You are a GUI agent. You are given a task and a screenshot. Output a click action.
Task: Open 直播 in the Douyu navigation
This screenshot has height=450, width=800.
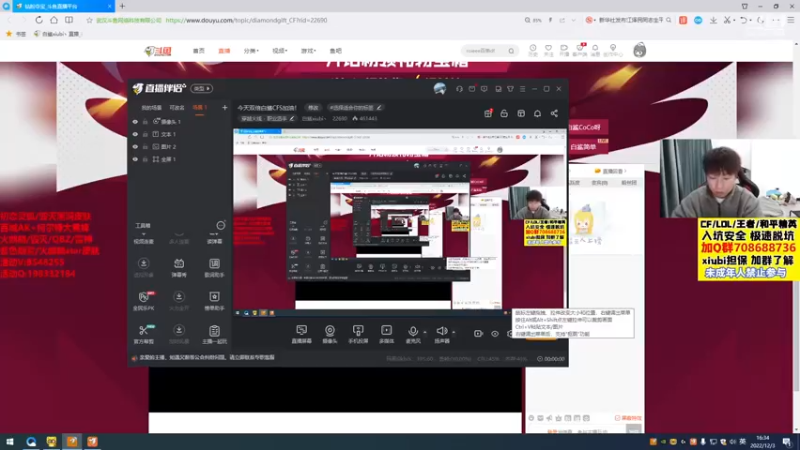[x=224, y=51]
